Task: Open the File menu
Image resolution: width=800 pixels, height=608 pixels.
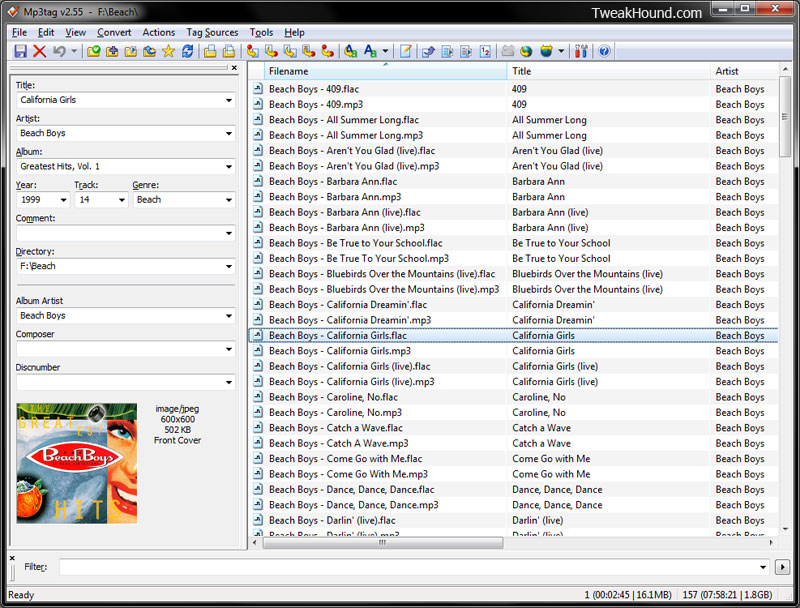Action: (x=19, y=32)
